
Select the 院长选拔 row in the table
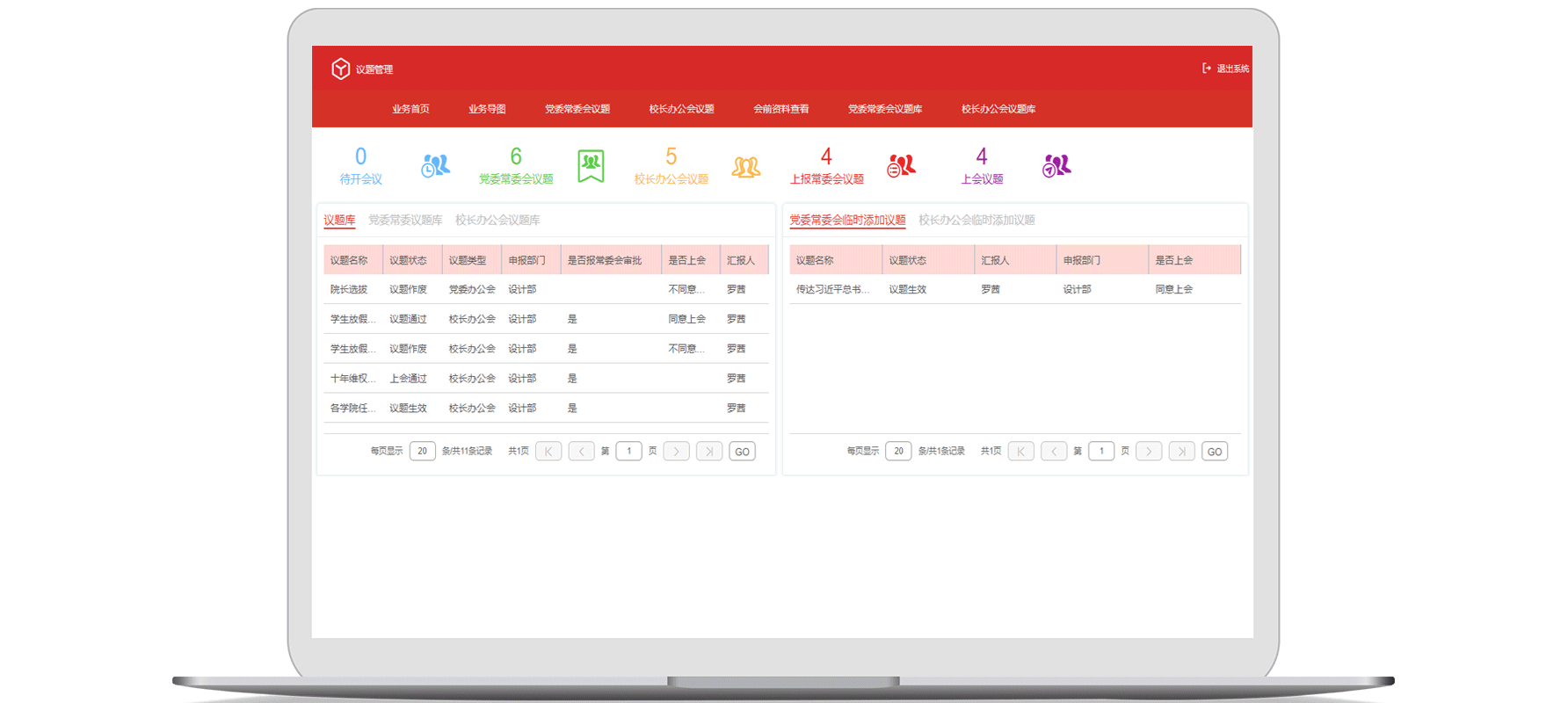[x=349, y=289]
